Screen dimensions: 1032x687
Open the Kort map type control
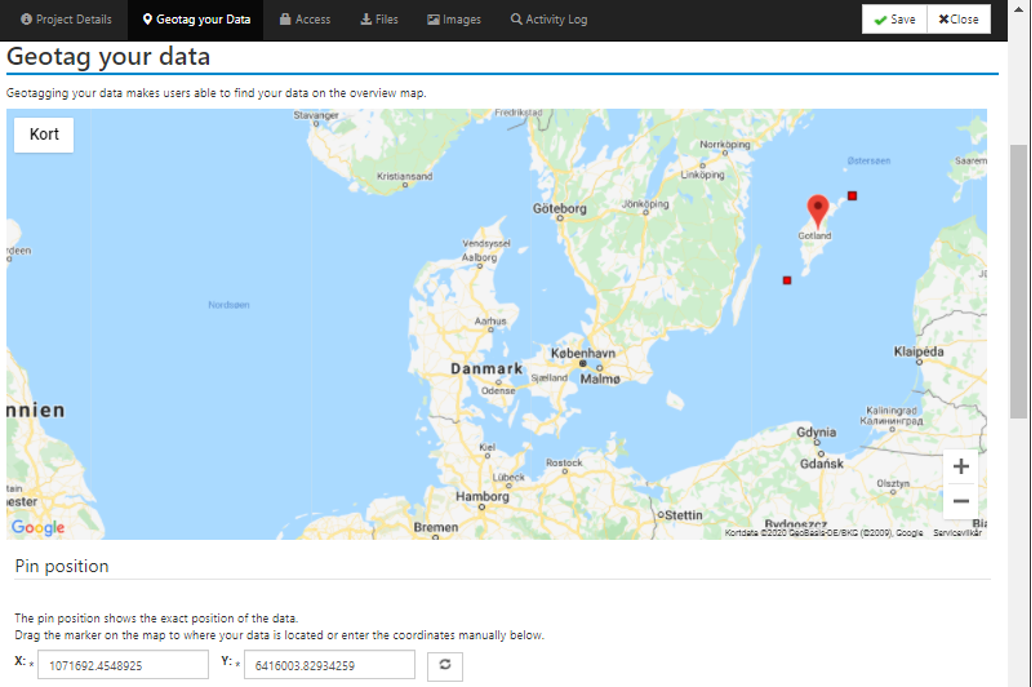point(44,134)
